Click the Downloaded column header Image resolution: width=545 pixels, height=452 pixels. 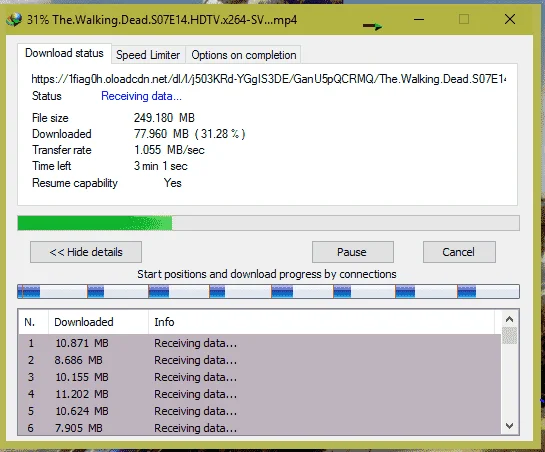(98, 322)
